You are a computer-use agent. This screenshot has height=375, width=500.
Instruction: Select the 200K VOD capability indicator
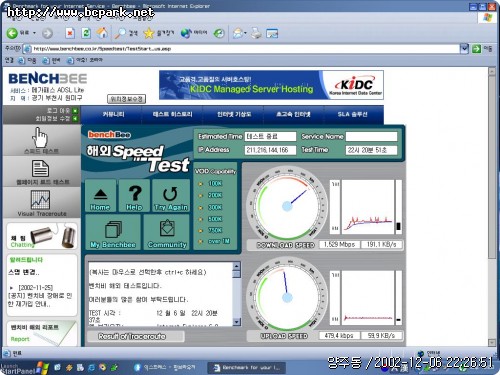coord(211,195)
